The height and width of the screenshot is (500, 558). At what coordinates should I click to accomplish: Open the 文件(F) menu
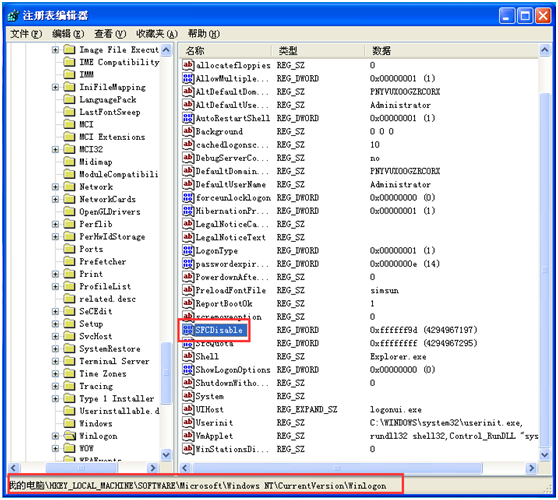click(x=26, y=34)
